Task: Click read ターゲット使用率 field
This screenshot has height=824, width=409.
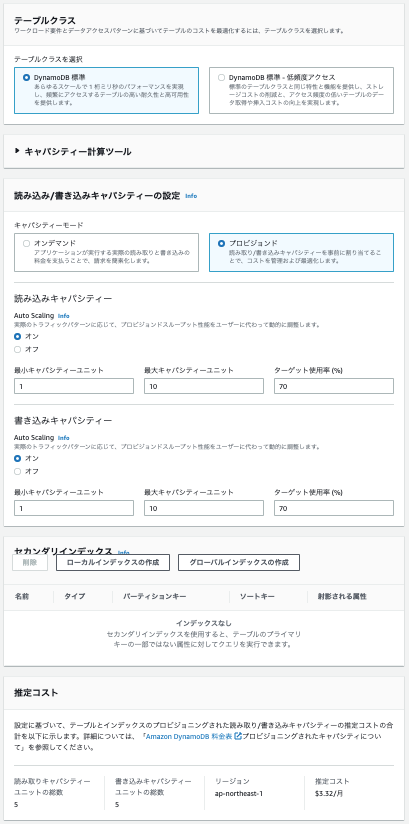Action: [334, 386]
